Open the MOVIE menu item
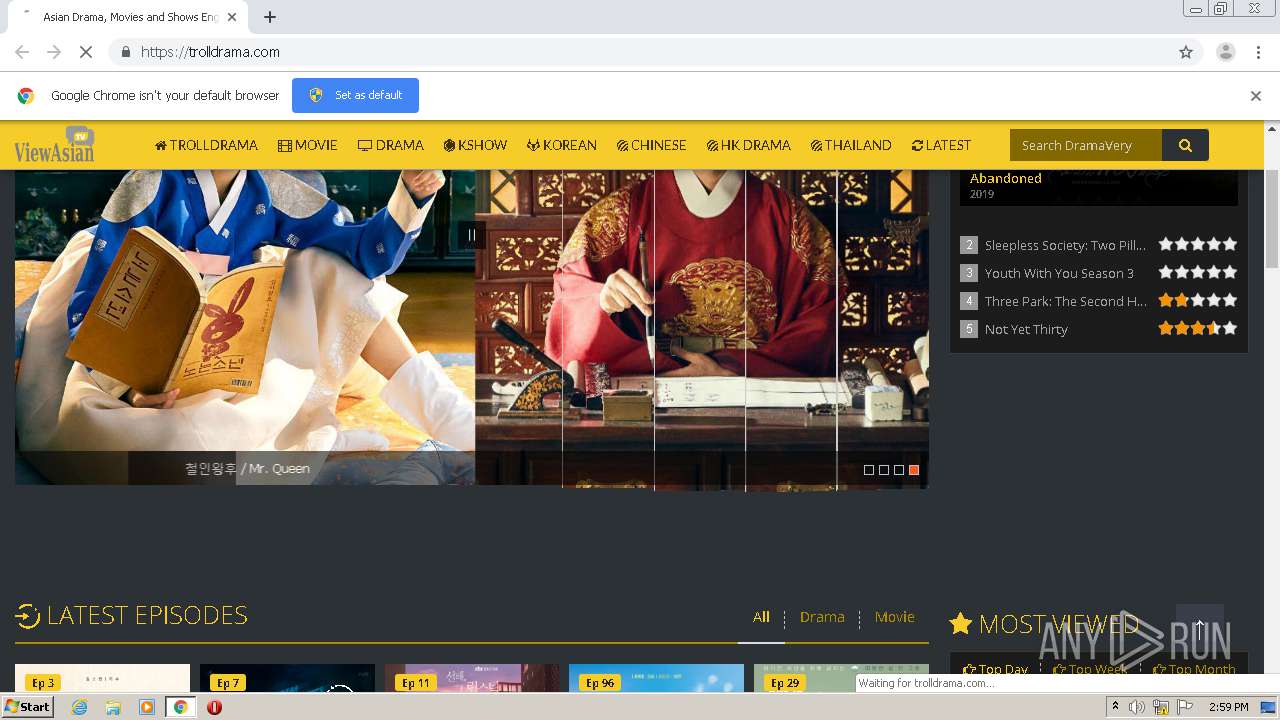The width and height of the screenshot is (1280, 720). tap(308, 145)
